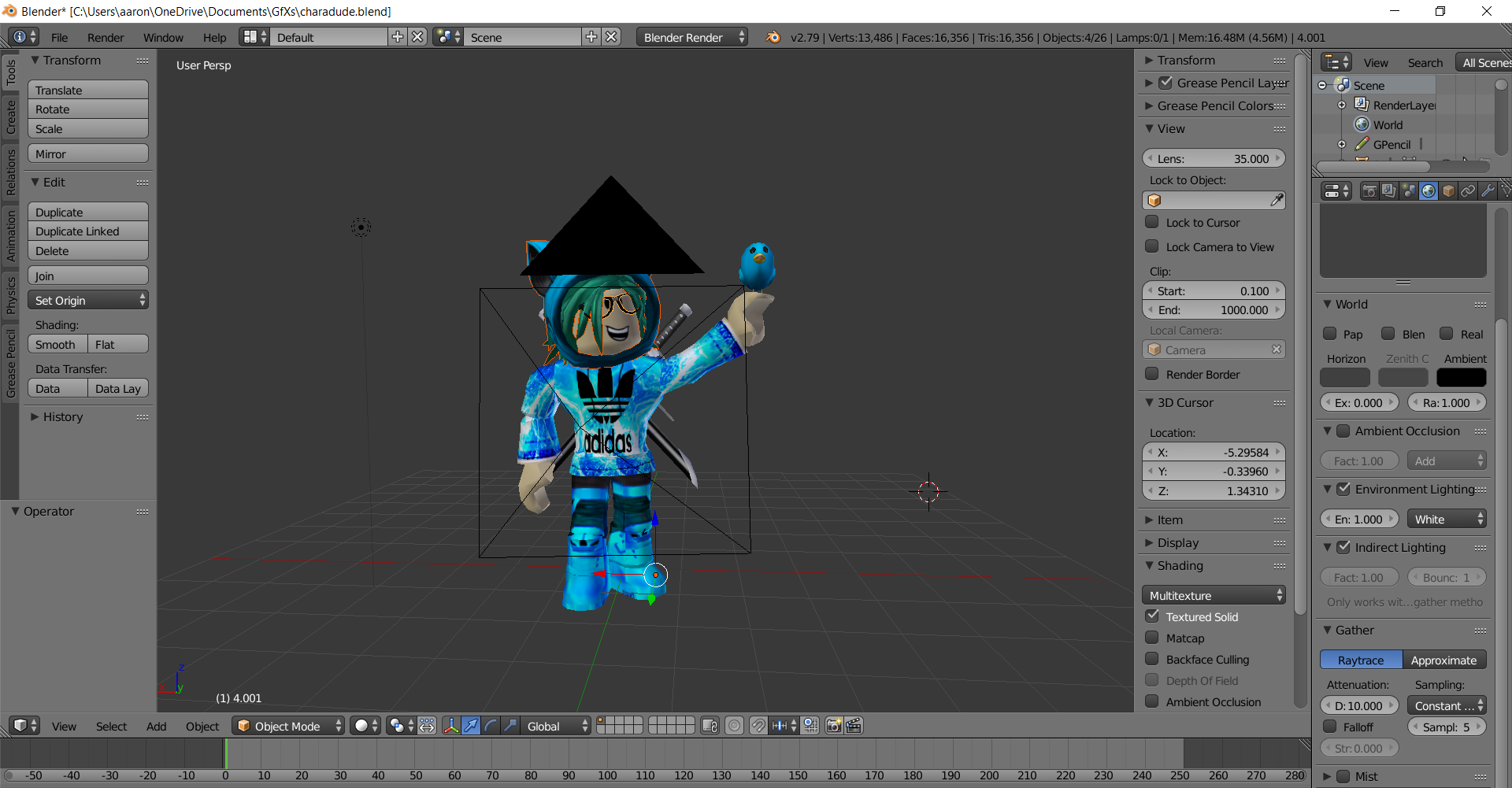
Task: Click the scene browse icon
Action: pyautogui.click(x=447, y=37)
